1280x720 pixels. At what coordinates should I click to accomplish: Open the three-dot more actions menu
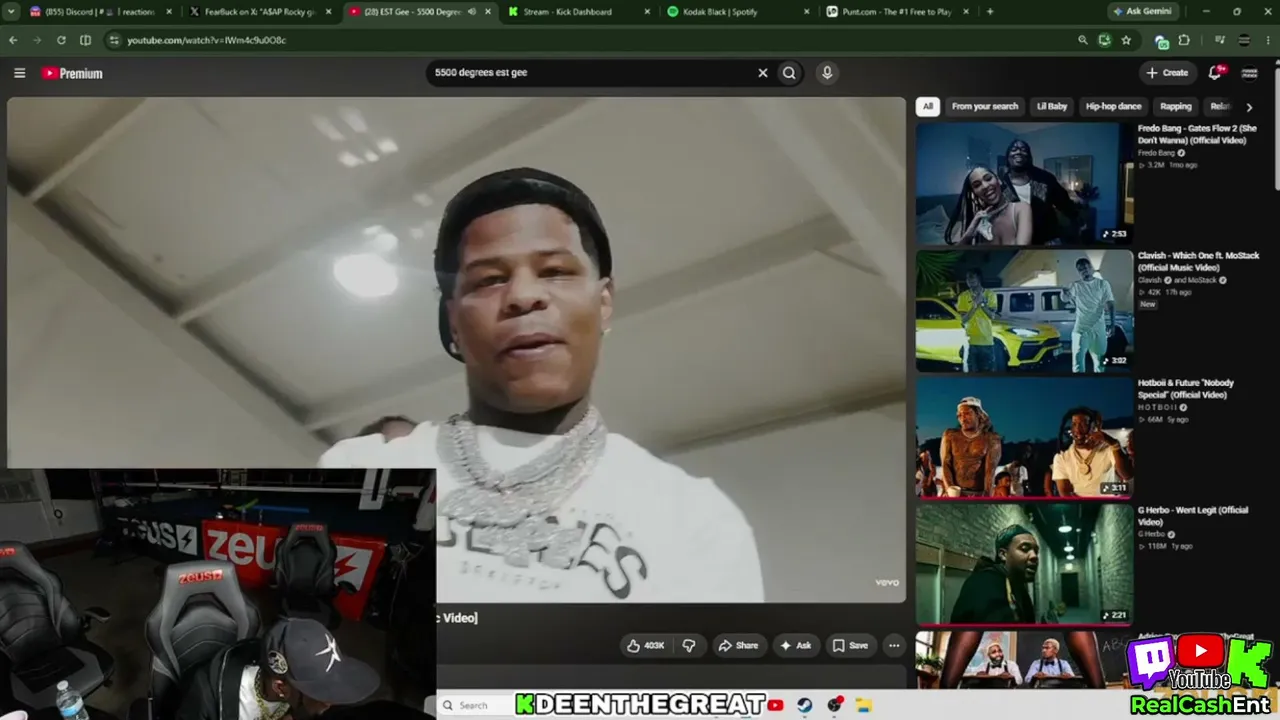coord(894,646)
